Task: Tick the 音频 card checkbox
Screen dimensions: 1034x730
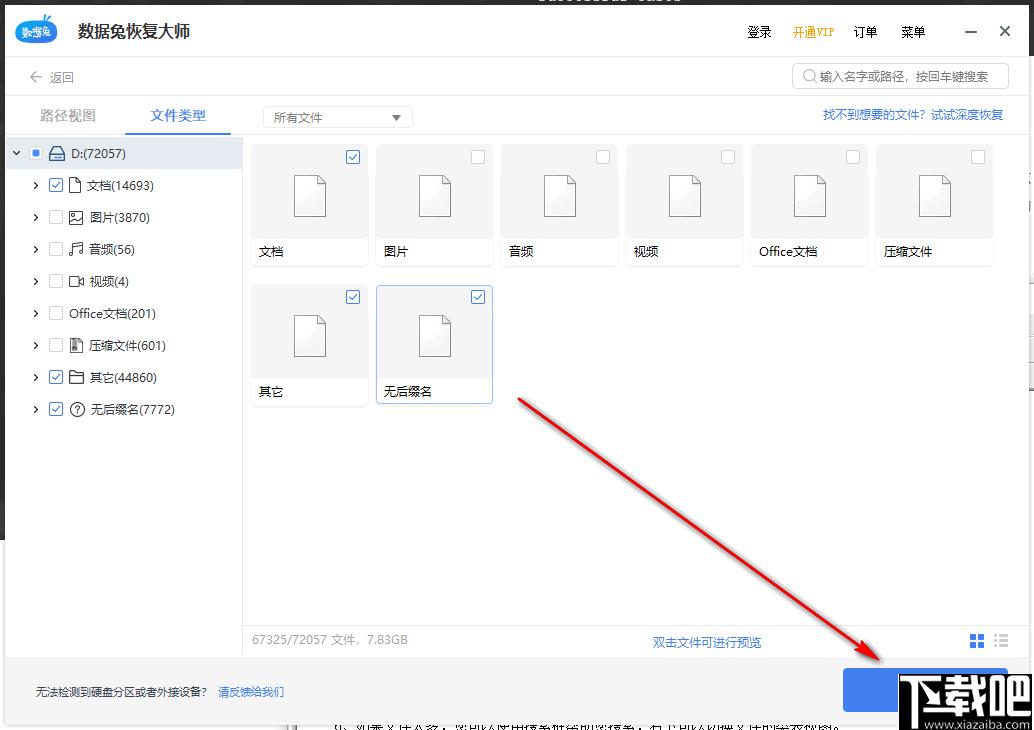Action: click(603, 157)
